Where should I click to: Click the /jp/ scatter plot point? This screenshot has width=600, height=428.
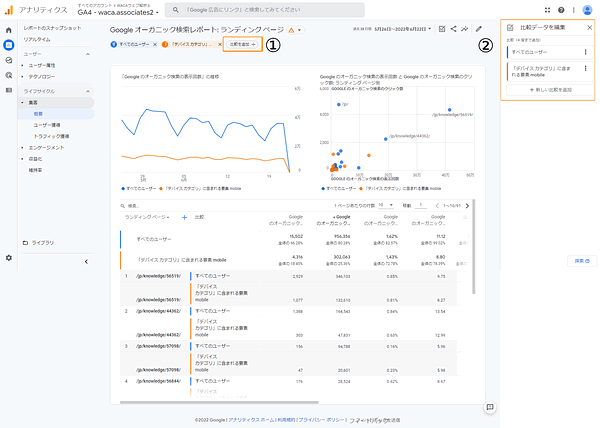coord(339,104)
